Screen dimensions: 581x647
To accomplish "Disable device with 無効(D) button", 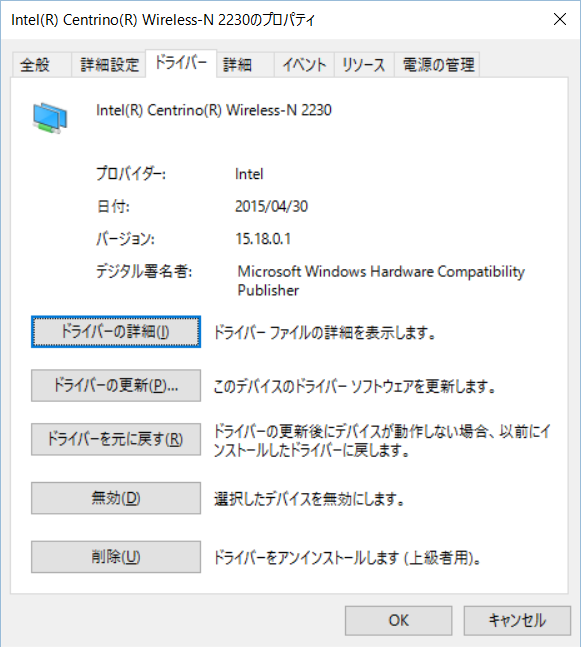I will tap(116, 498).
